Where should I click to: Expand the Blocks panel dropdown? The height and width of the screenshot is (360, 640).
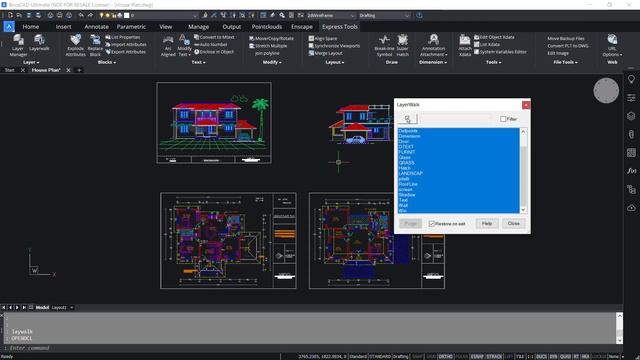[107, 62]
